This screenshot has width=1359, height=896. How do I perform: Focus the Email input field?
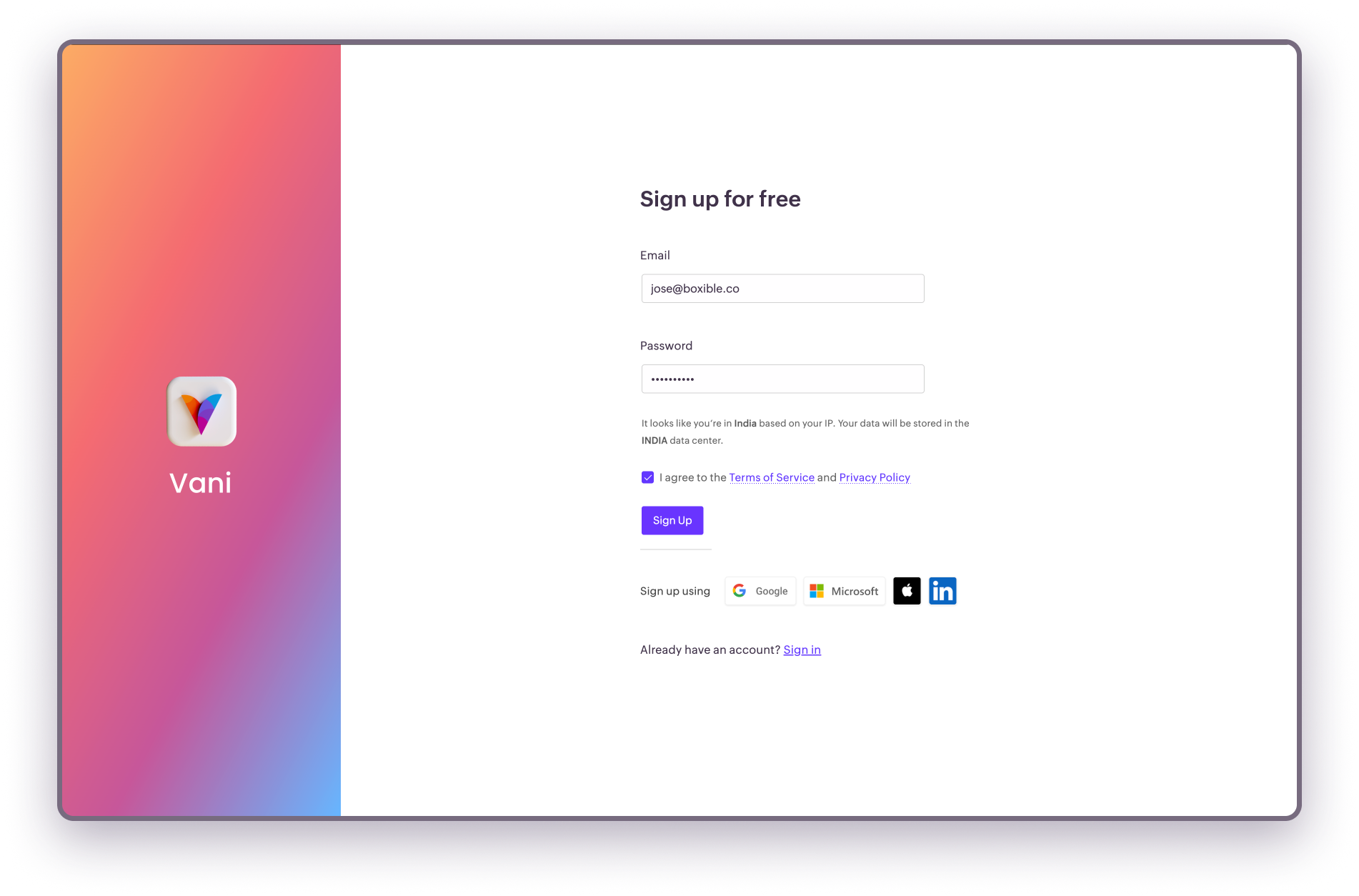(782, 289)
